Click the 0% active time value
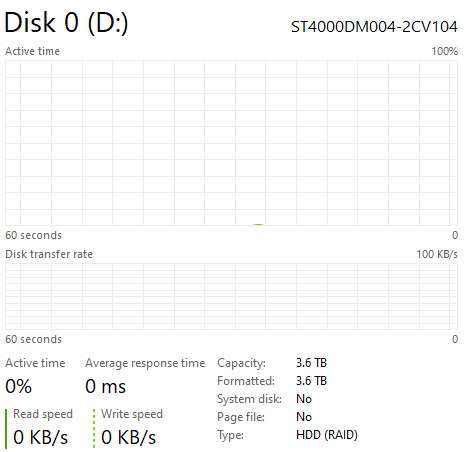 point(18,386)
